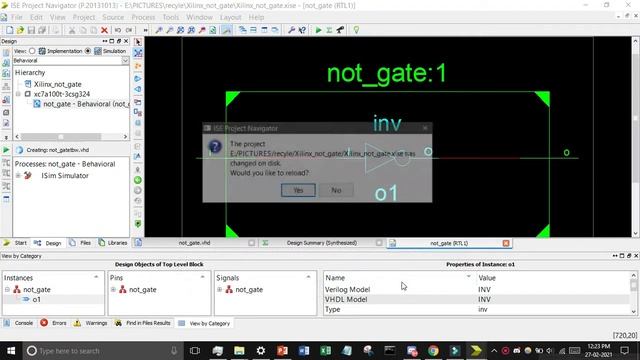640x360 pixels.
Task: Open Word from the taskbar
Action: click(304, 351)
